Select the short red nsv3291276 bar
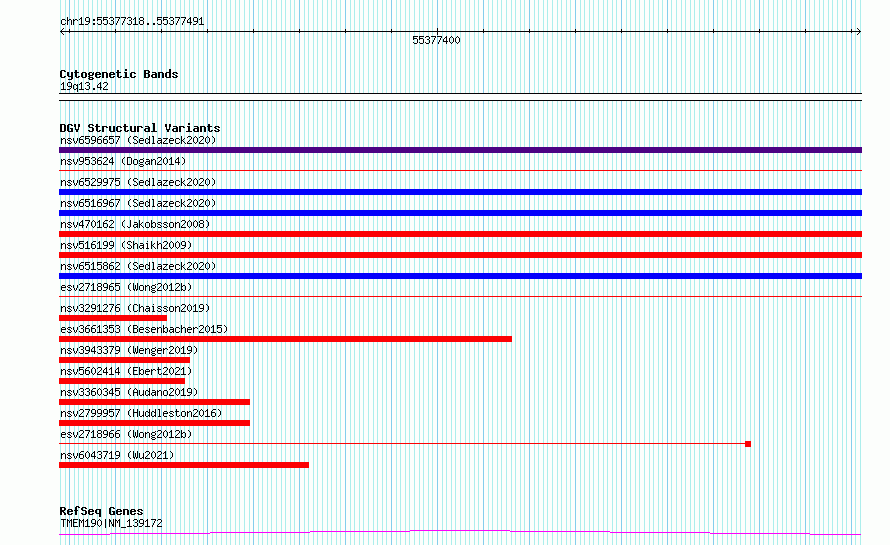Image resolution: width=890 pixels, height=545 pixels. click(x=113, y=318)
